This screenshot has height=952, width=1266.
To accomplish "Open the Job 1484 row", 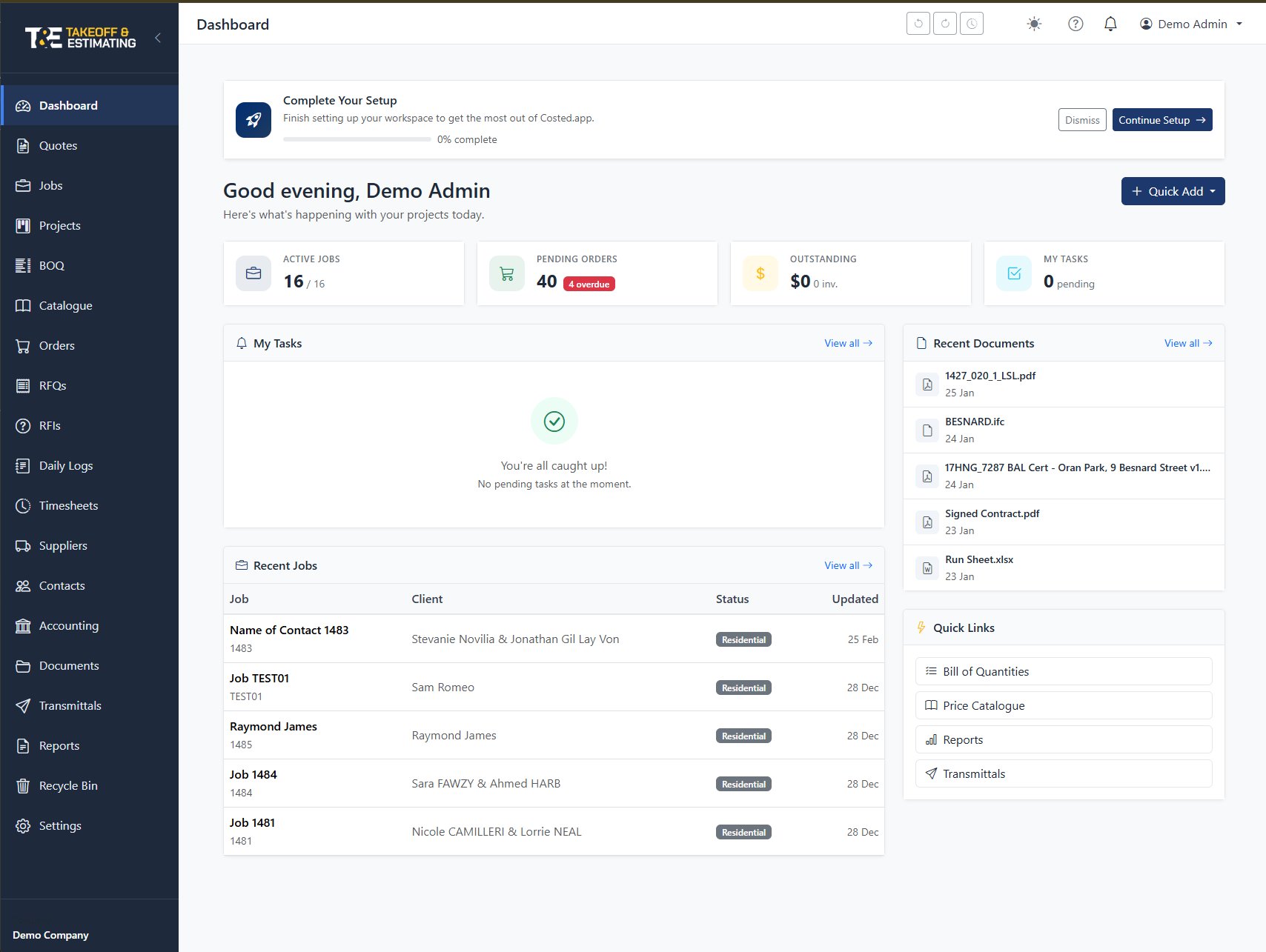I will (x=554, y=783).
